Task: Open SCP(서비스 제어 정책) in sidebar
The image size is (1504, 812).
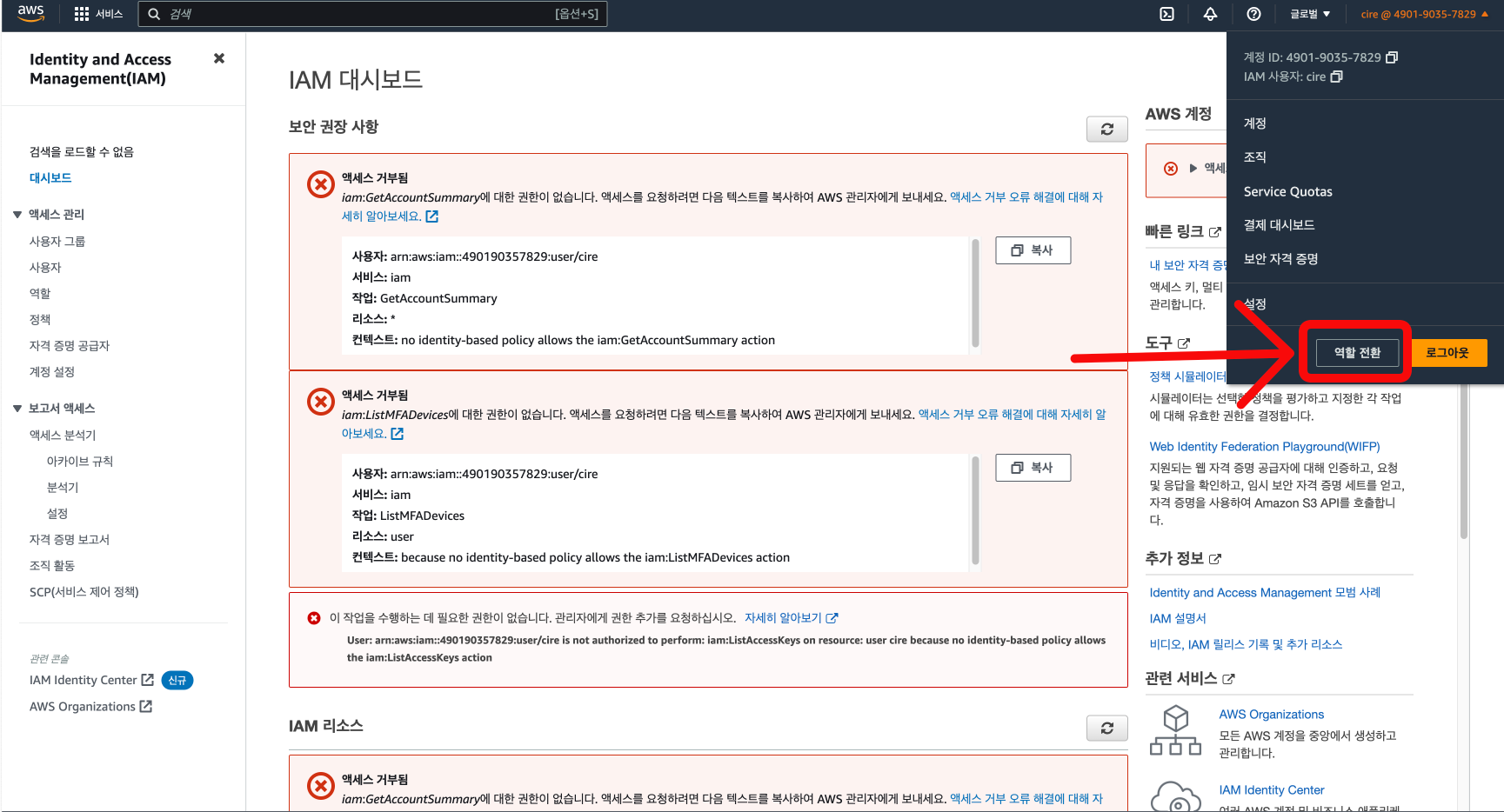Action: (84, 591)
